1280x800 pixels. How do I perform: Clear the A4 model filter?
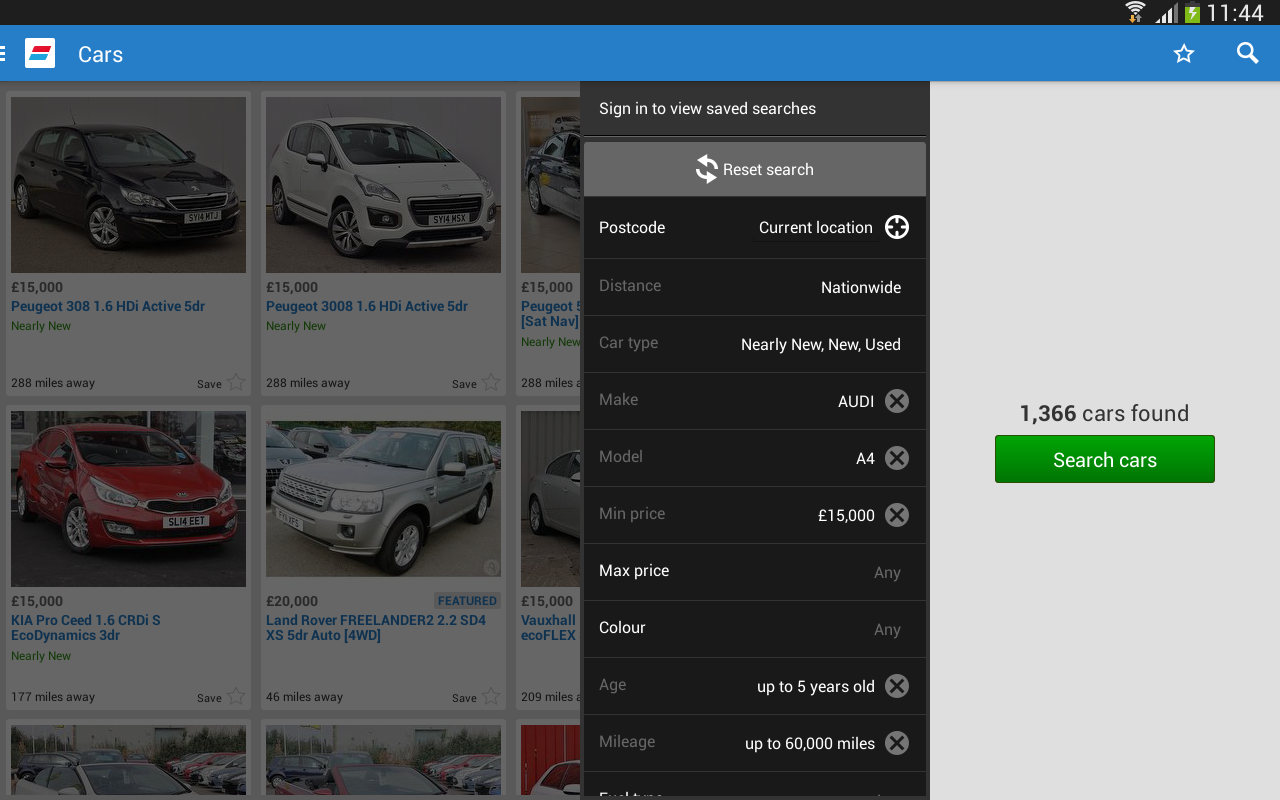coord(897,458)
